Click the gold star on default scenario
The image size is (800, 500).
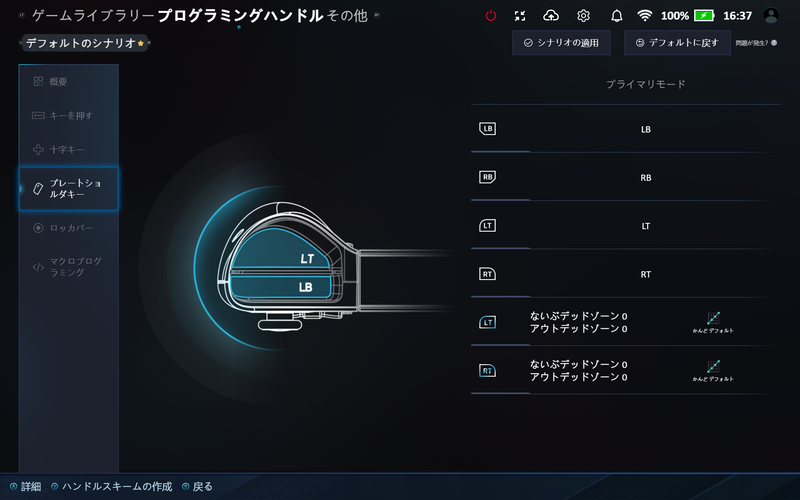pyautogui.click(x=141, y=43)
